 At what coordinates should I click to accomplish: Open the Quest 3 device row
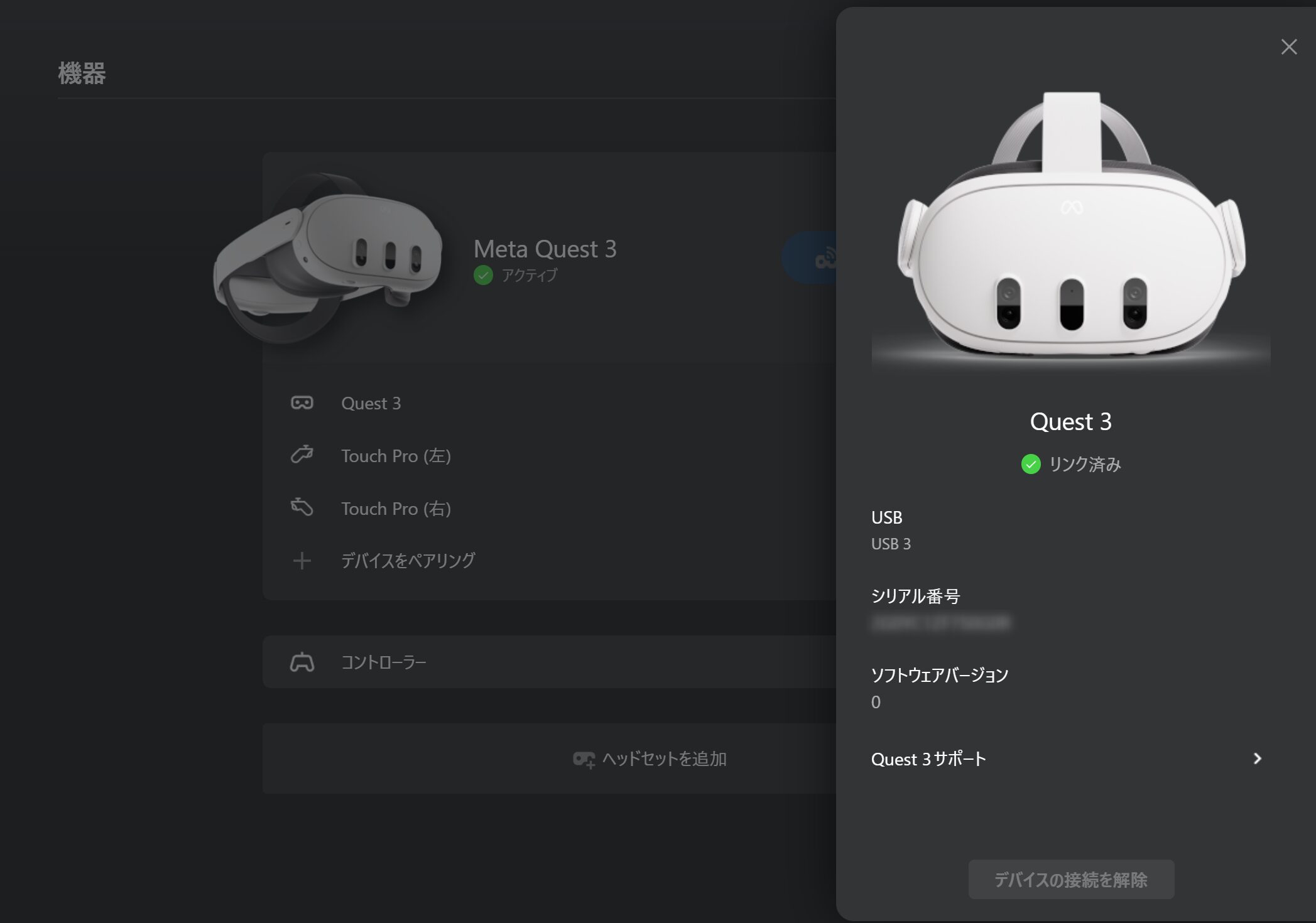[549, 403]
